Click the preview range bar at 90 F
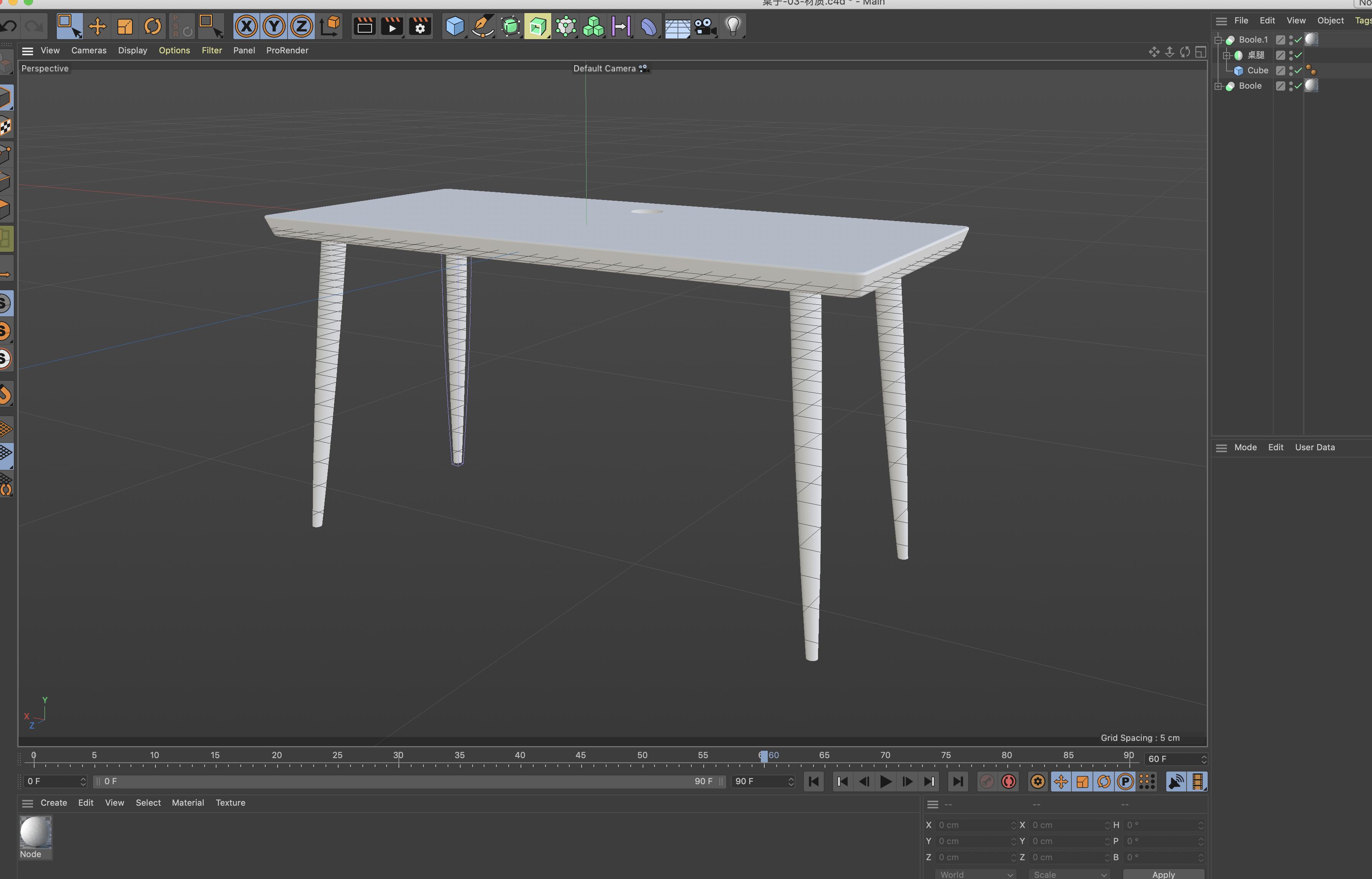The image size is (1372, 879). coord(703,782)
